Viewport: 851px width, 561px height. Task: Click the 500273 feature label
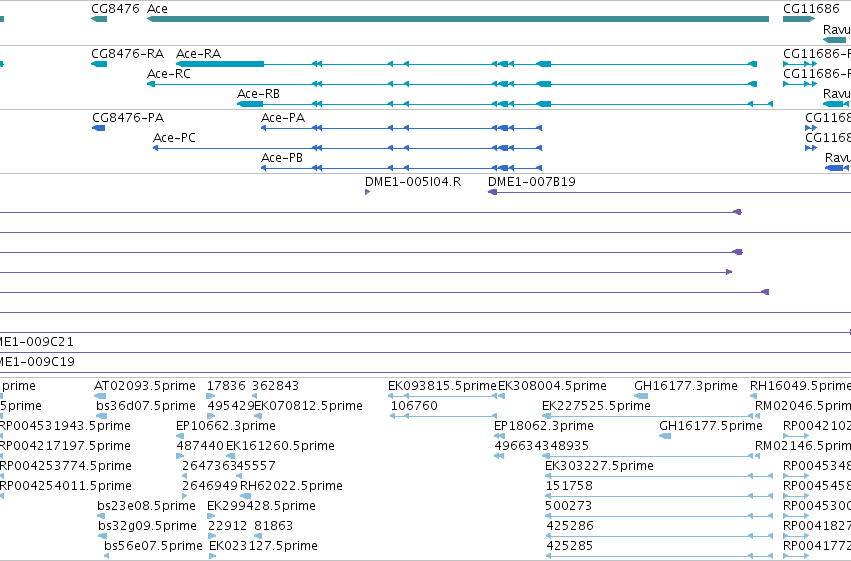pyautogui.click(x=569, y=506)
